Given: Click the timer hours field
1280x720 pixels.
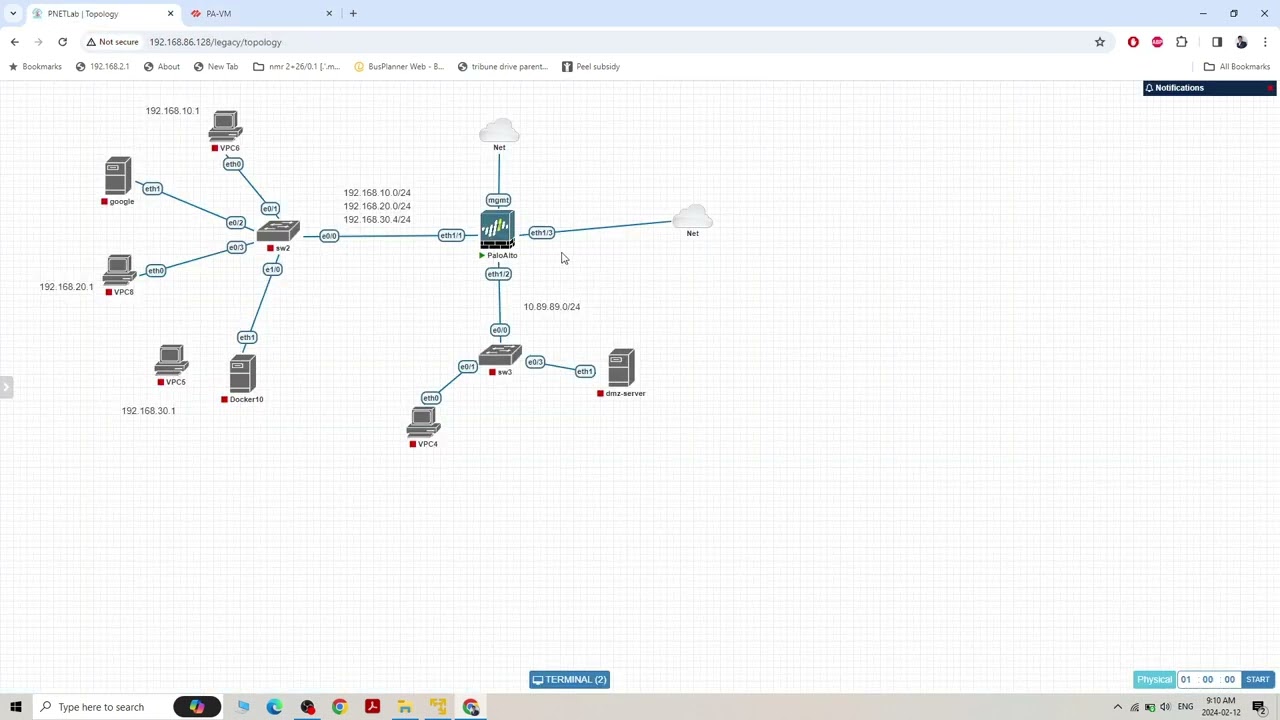Looking at the screenshot, I should 1186,680.
